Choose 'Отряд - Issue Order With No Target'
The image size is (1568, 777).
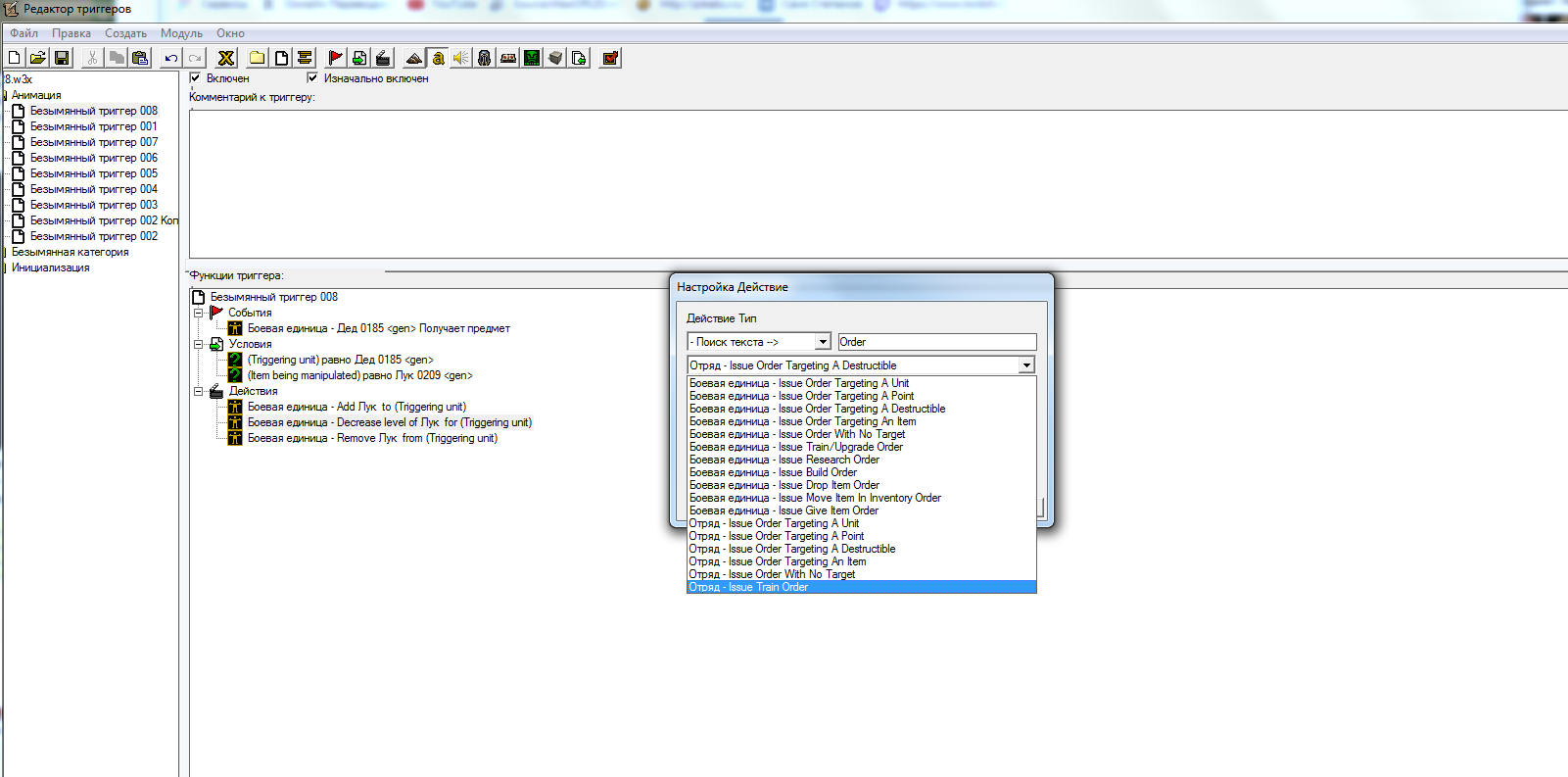tap(862, 574)
